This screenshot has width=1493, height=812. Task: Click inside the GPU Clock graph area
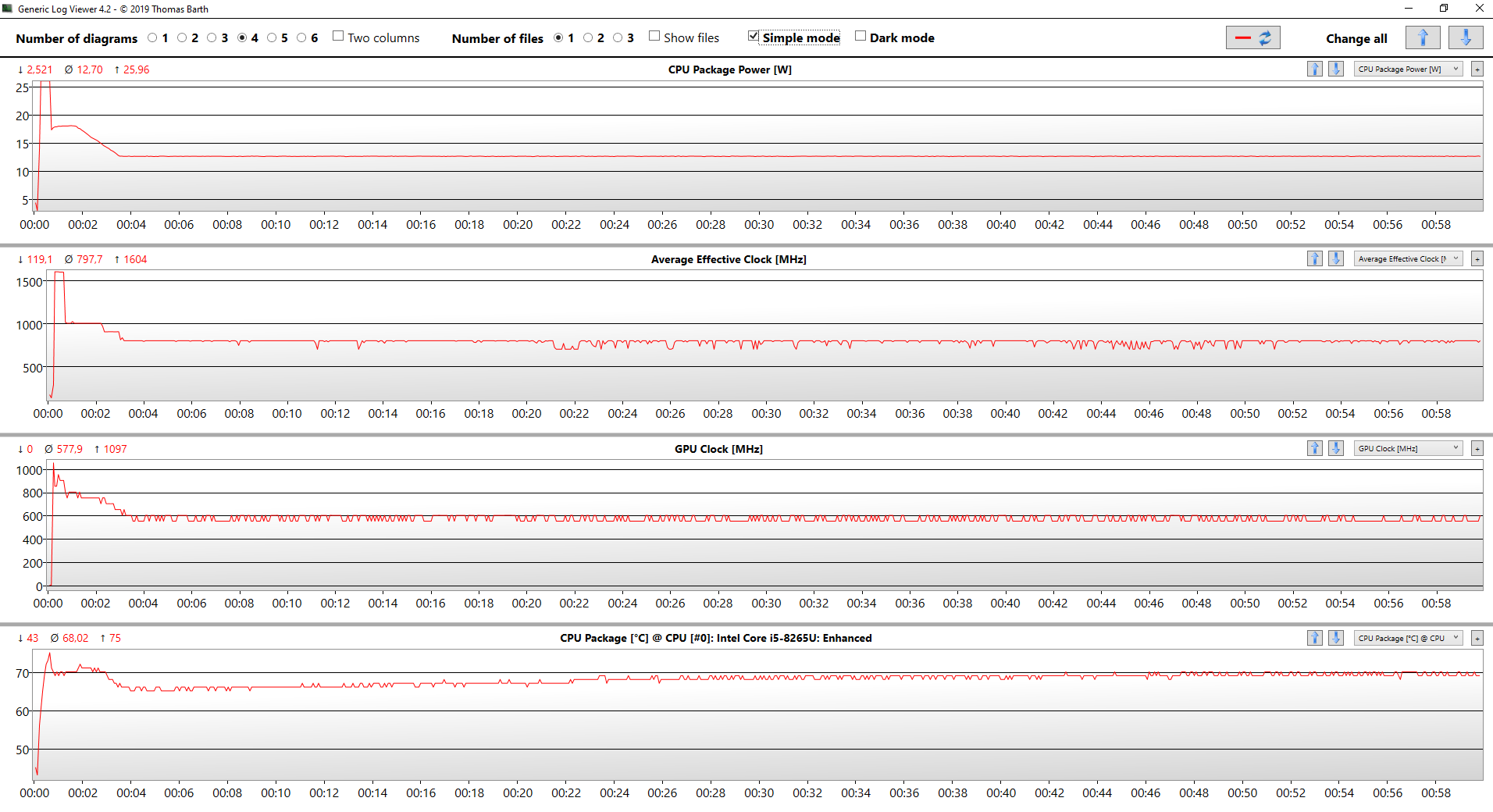tap(765, 525)
